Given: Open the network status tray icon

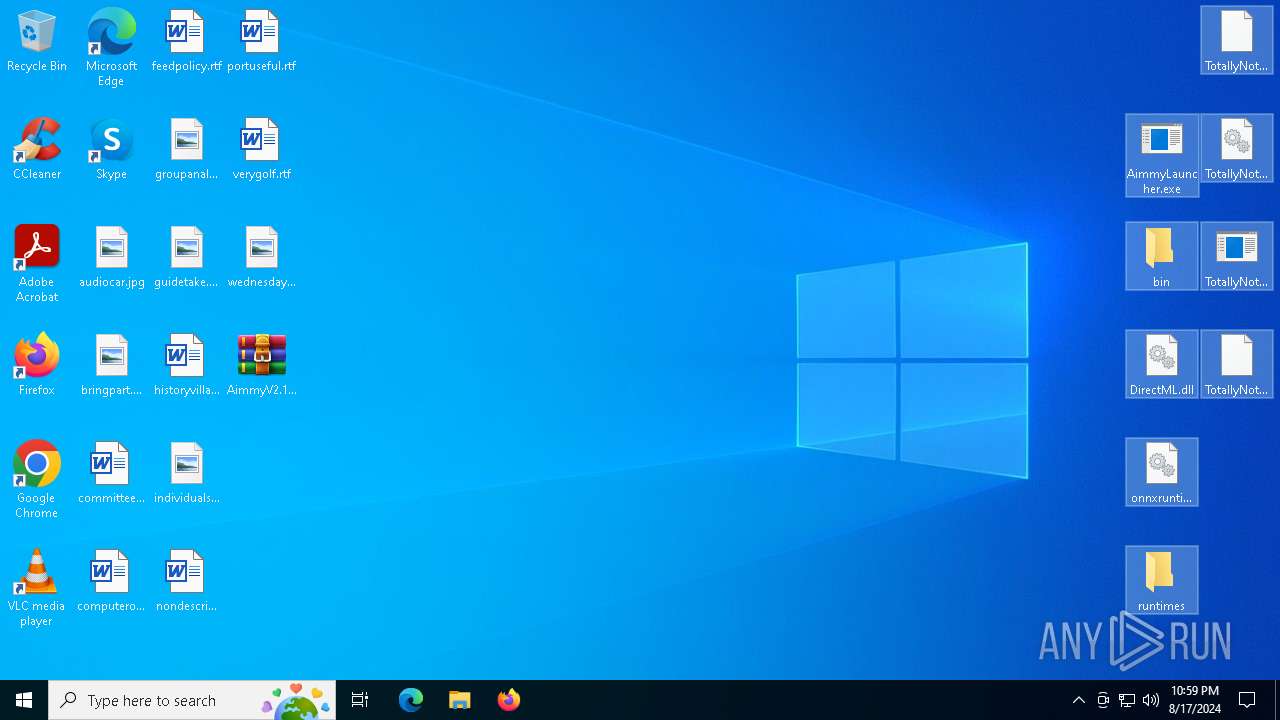Looking at the screenshot, I should click(1127, 700).
